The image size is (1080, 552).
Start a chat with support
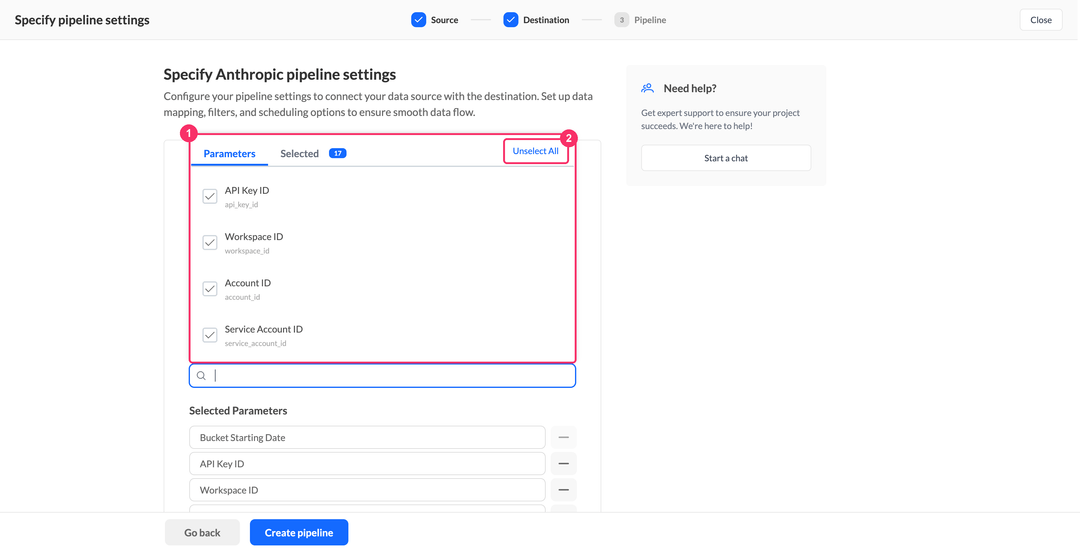[x=726, y=158]
